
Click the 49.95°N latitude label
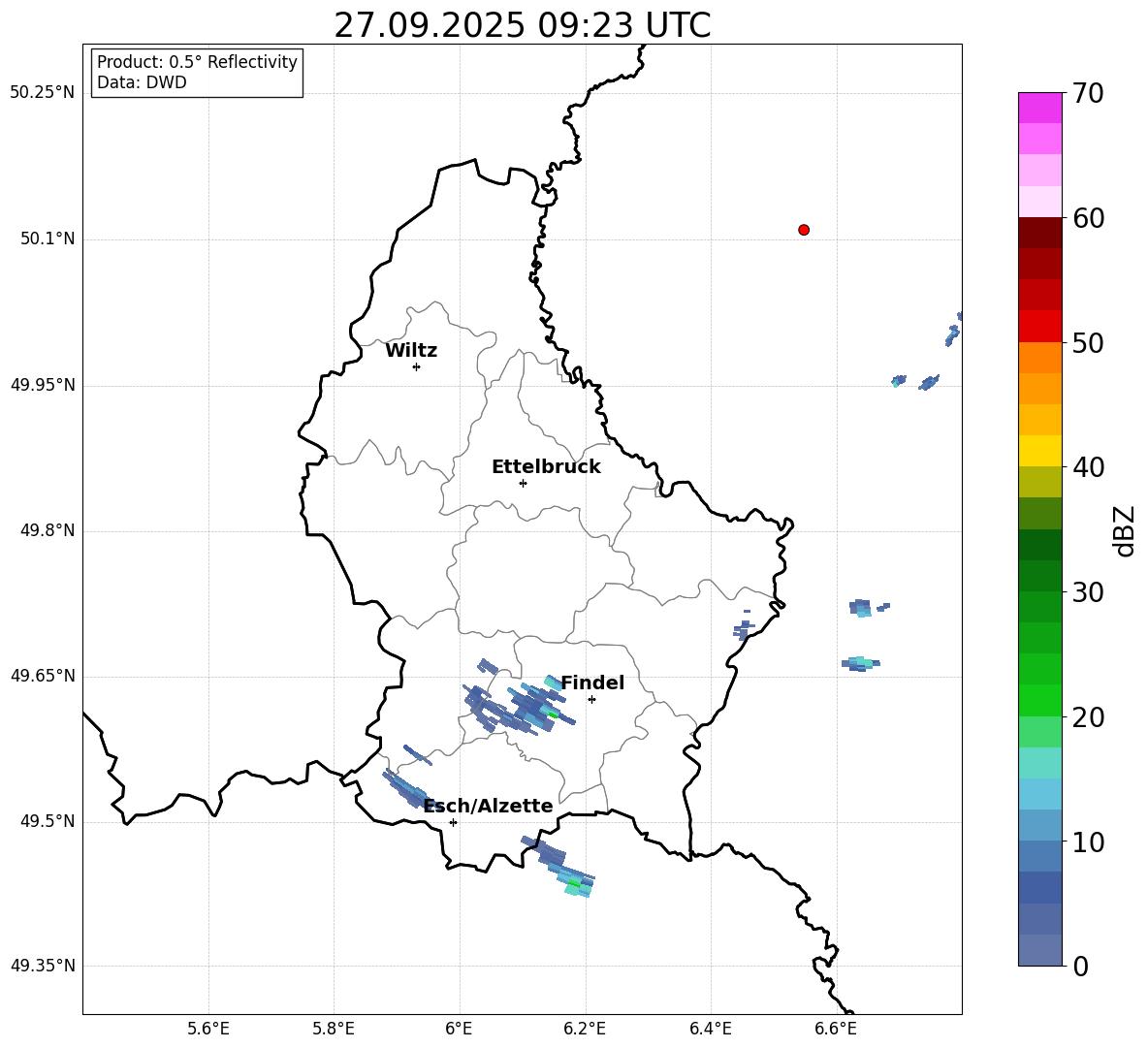(x=42, y=385)
